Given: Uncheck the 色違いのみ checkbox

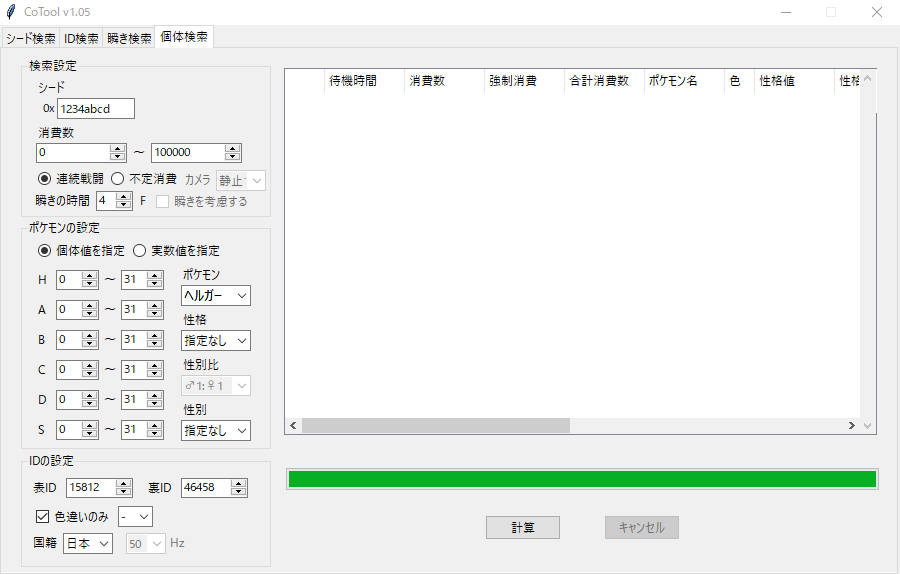Looking at the screenshot, I should click(x=42, y=517).
